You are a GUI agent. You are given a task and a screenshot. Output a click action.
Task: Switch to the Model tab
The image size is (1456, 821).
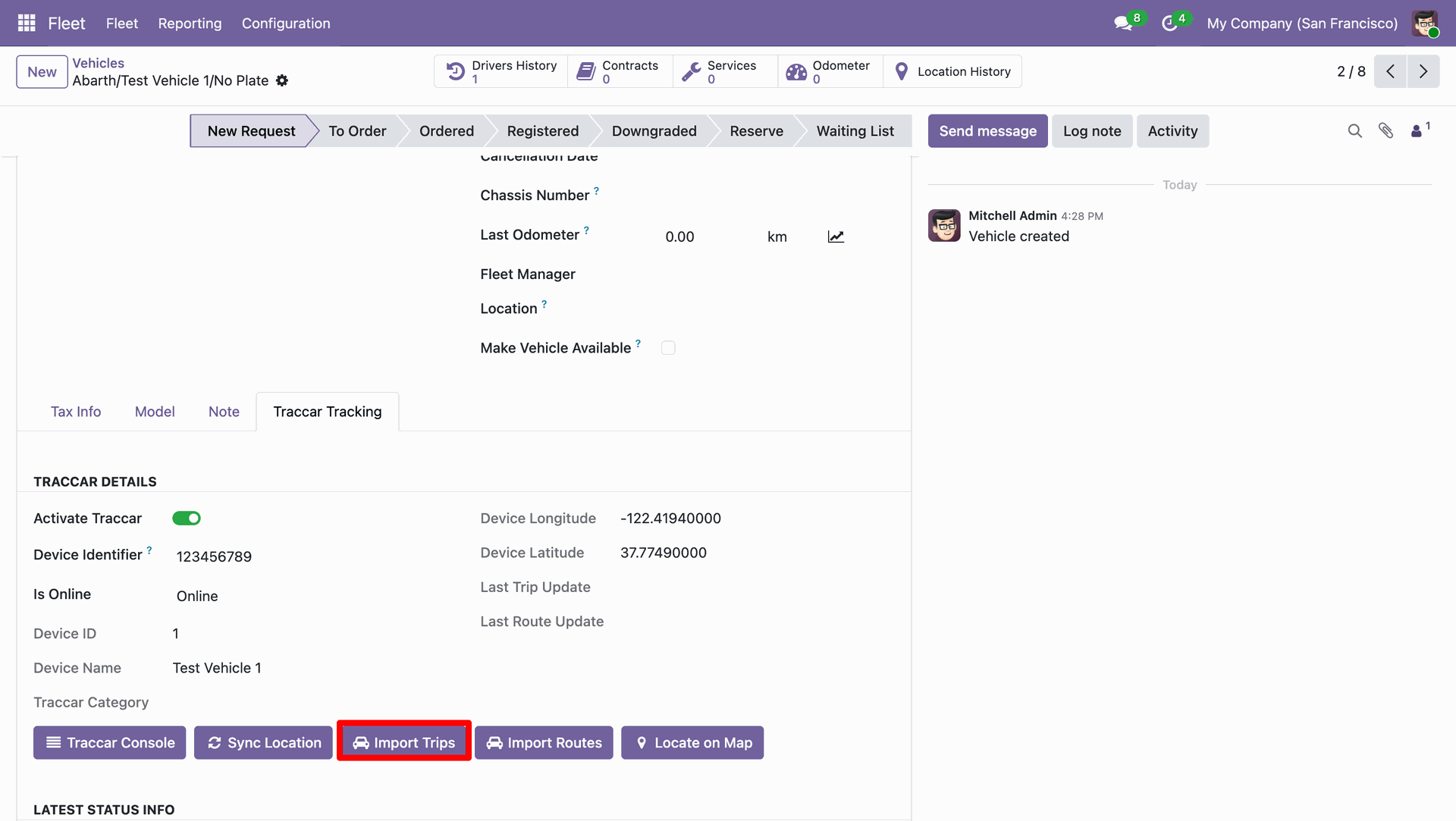click(155, 412)
